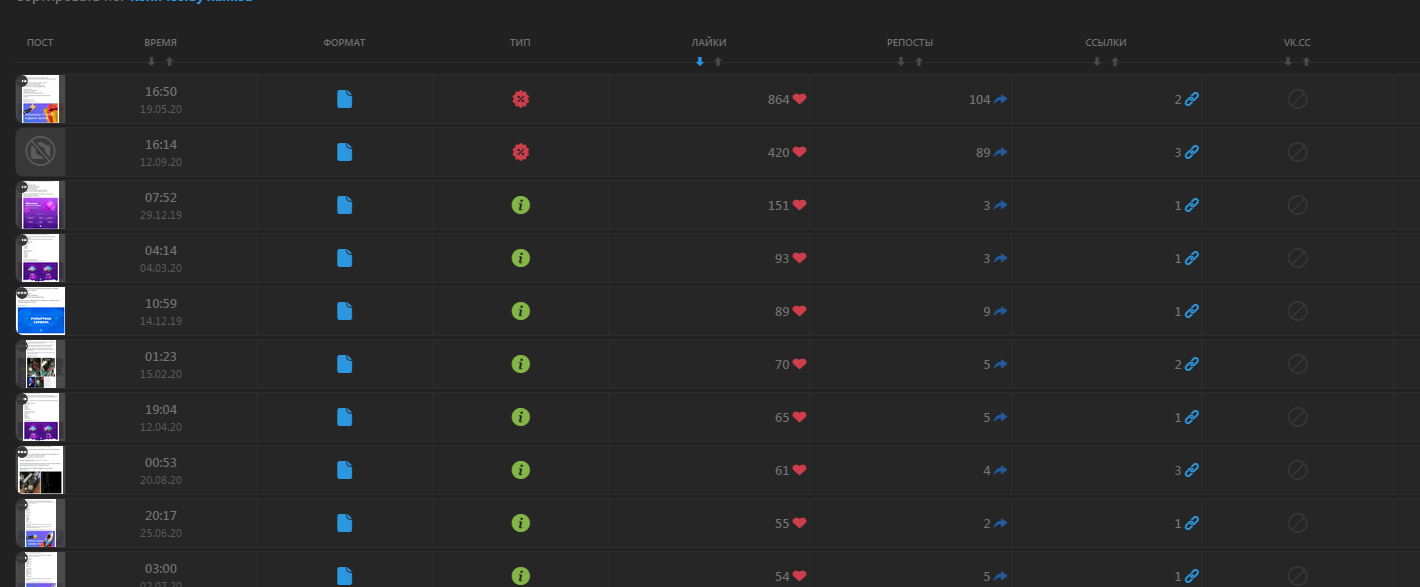
Task: Select time cell 01:23 15.02.20
Action: coord(160,364)
